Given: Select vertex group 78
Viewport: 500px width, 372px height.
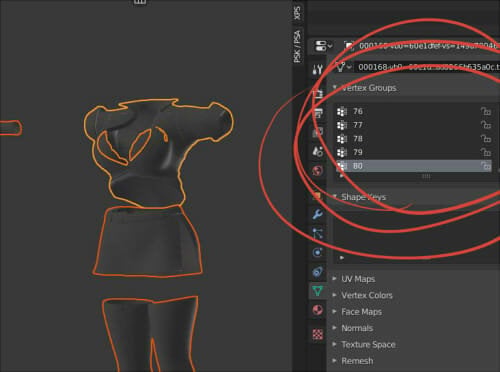Looking at the screenshot, I should (414, 139).
